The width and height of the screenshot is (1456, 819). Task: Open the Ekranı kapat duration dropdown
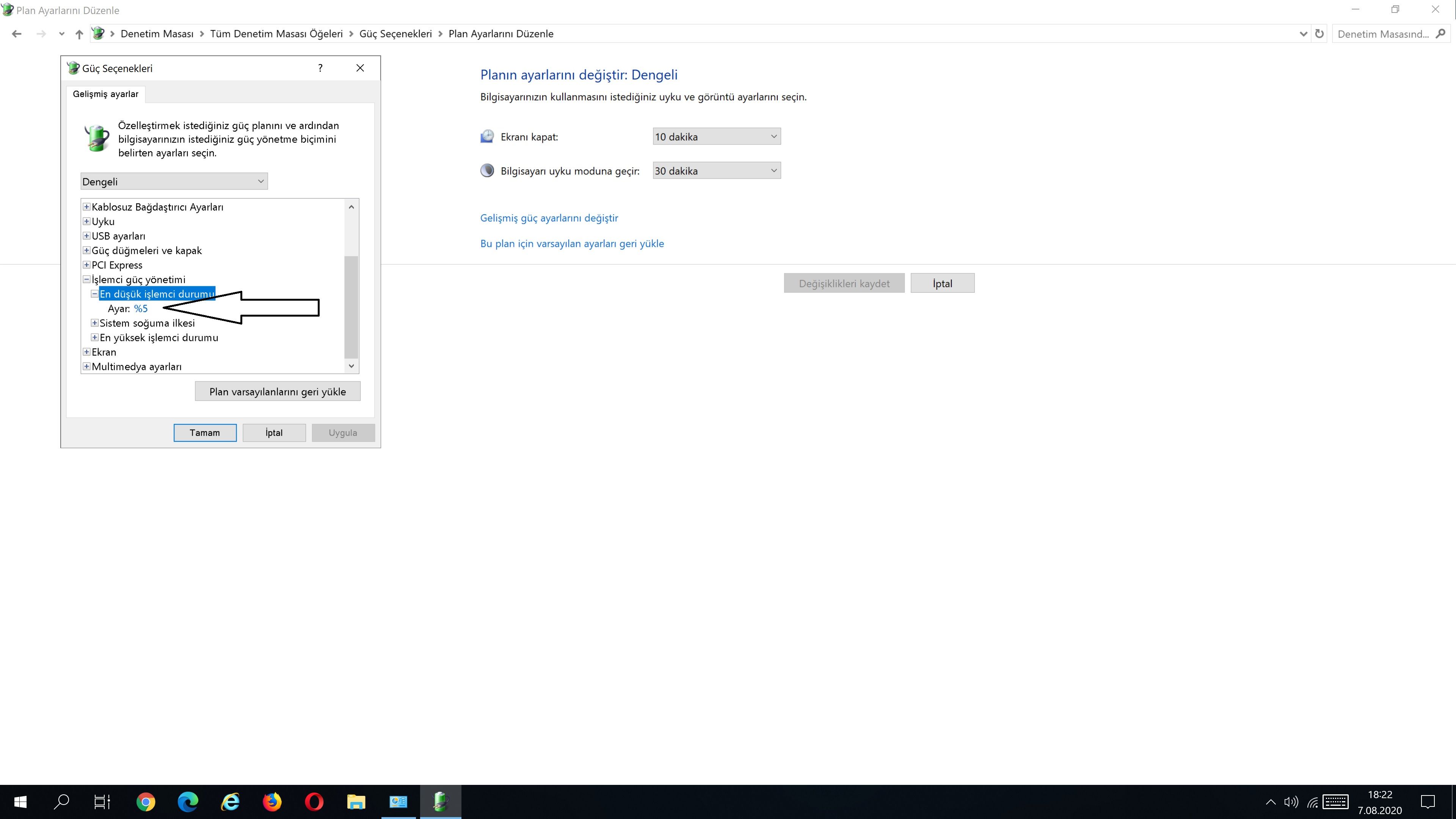pyautogui.click(x=716, y=137)
